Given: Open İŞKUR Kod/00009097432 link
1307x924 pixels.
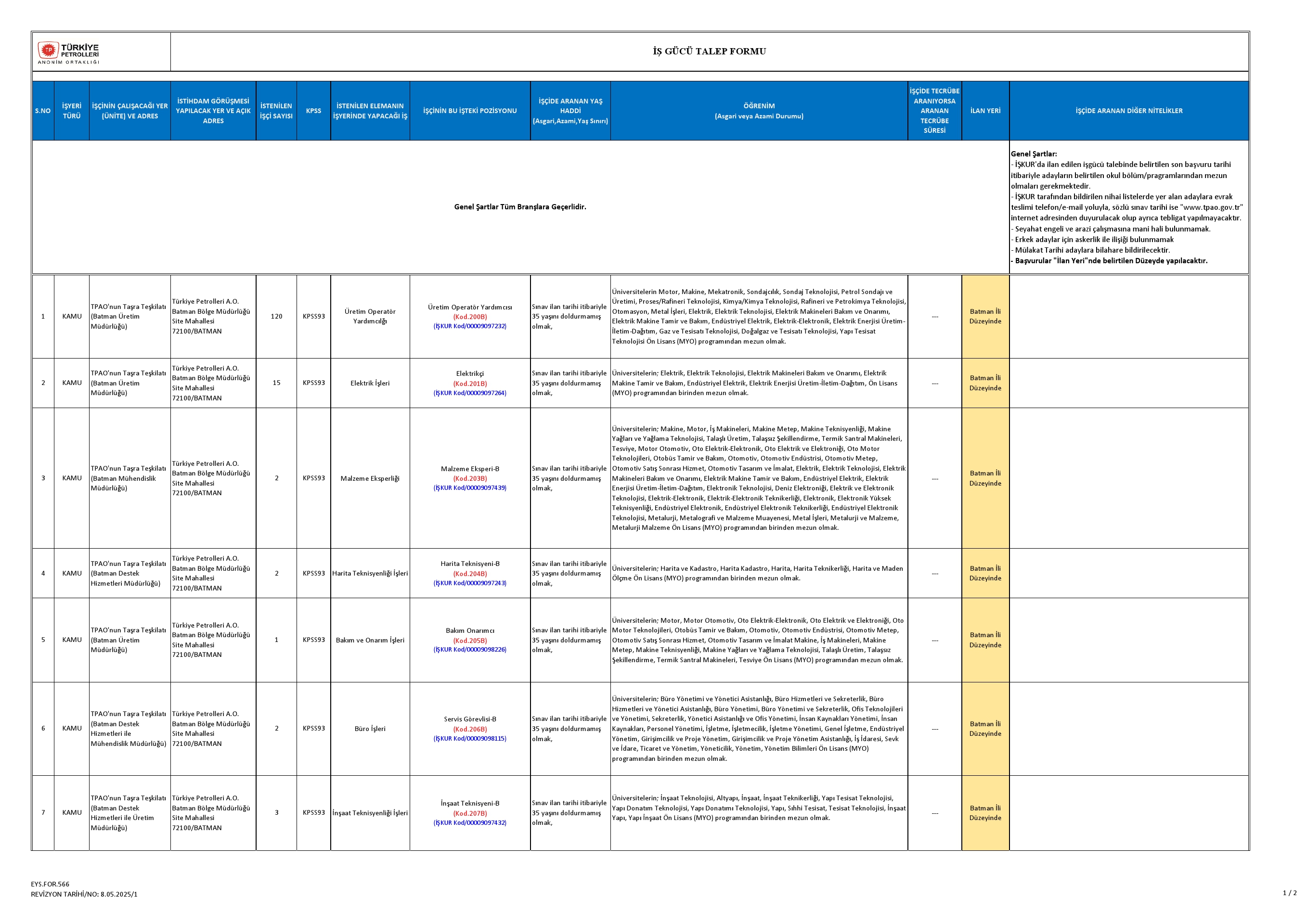Looking at the screenshot, I should pos(470,823).
